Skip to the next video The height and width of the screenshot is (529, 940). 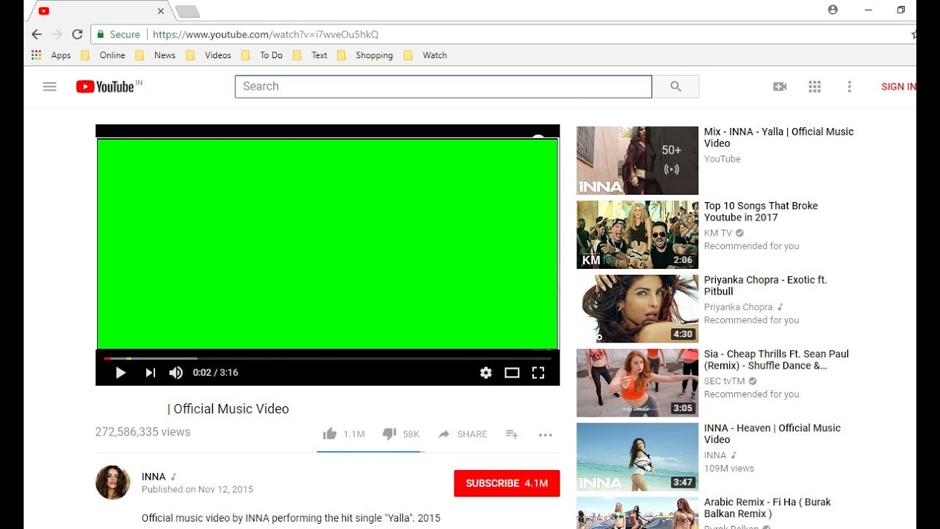tap(150, 373)
